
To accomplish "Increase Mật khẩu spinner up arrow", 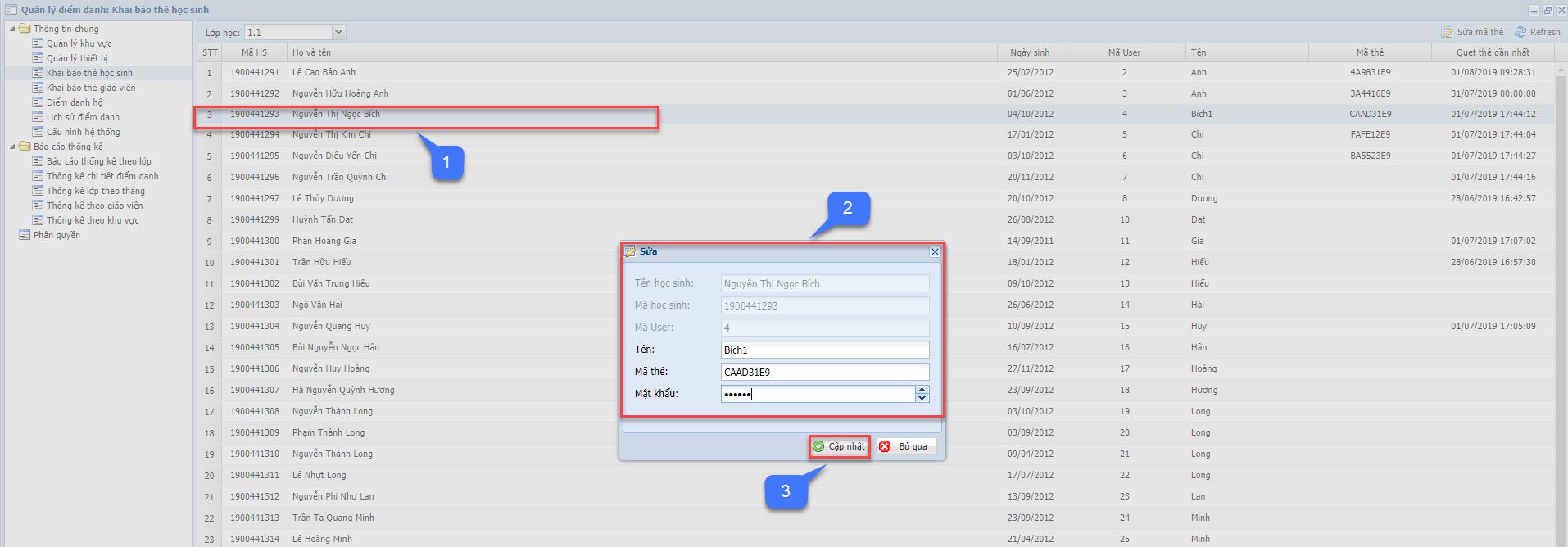I will tap(922, 390).
